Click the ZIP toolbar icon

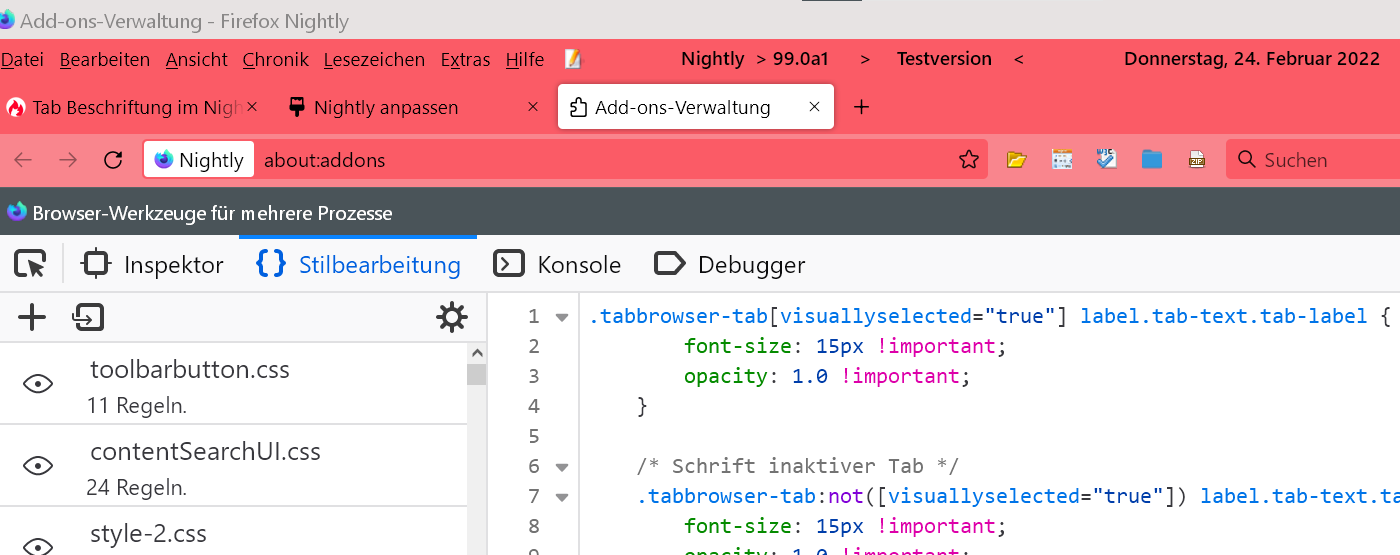pos(1197,160)
